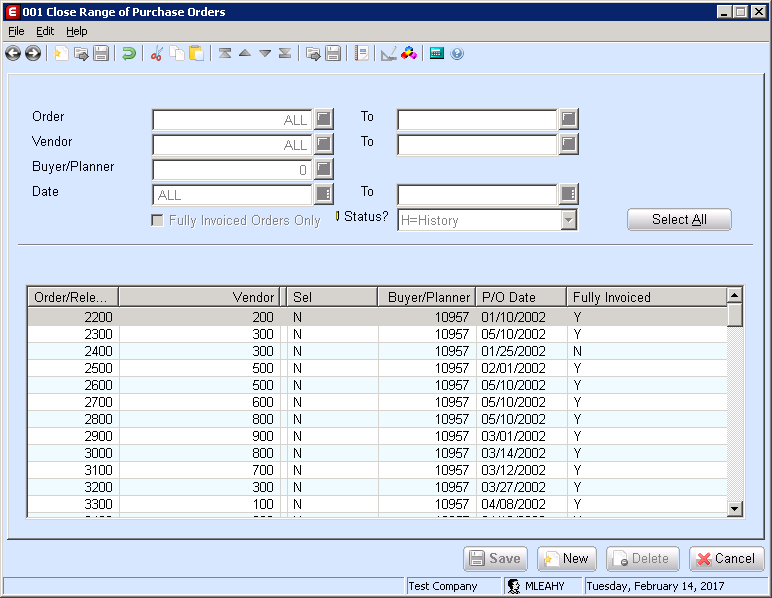Open the notebook notes icon
The height and width of the screenshot is (598, 772).
coord(361,53)
